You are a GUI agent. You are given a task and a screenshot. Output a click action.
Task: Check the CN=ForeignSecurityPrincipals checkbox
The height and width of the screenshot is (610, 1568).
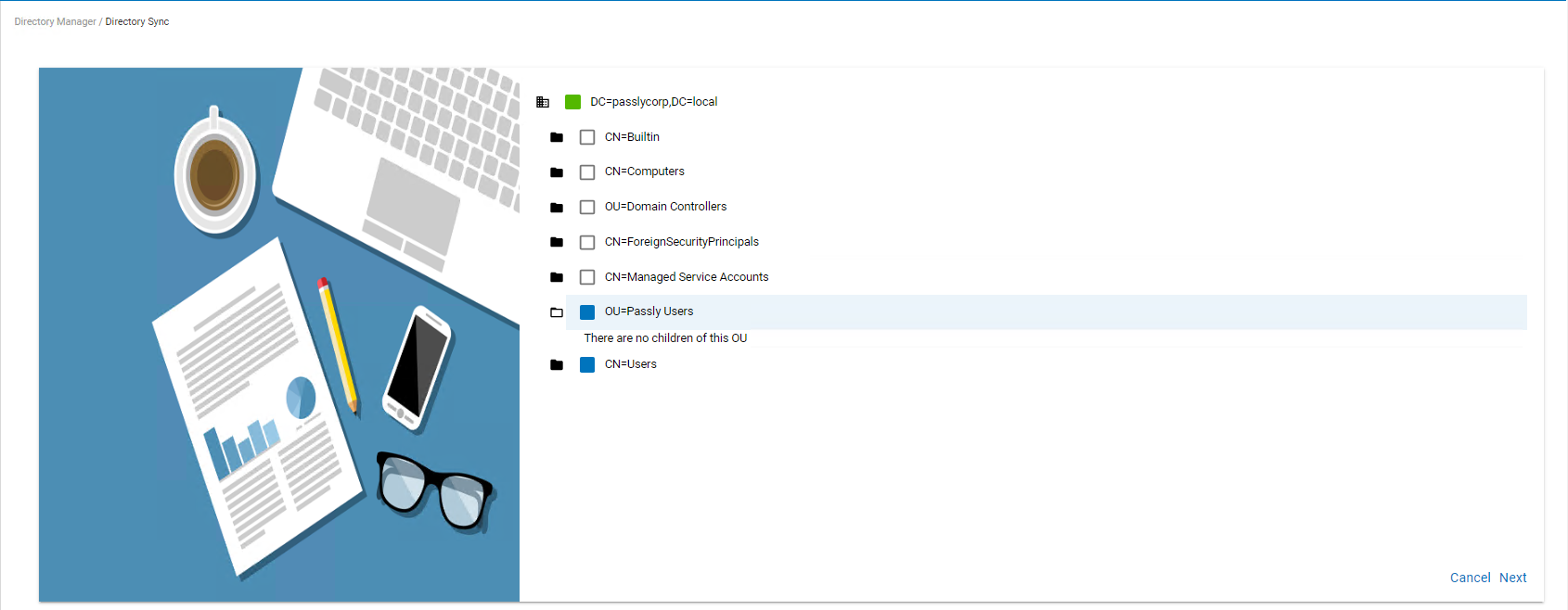click(x=587, y=242)
